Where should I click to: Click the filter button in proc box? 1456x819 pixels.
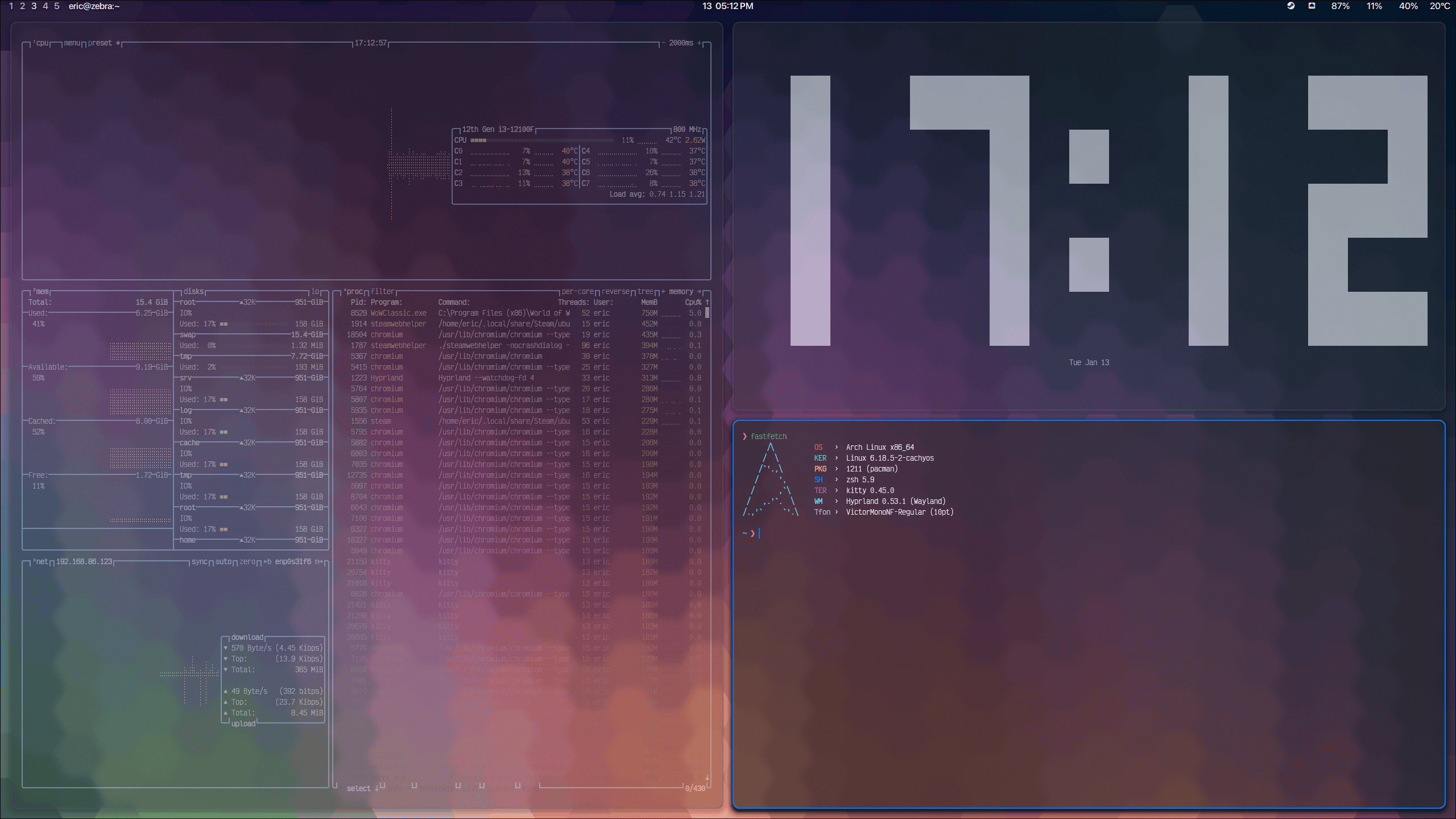click(382, 291)
